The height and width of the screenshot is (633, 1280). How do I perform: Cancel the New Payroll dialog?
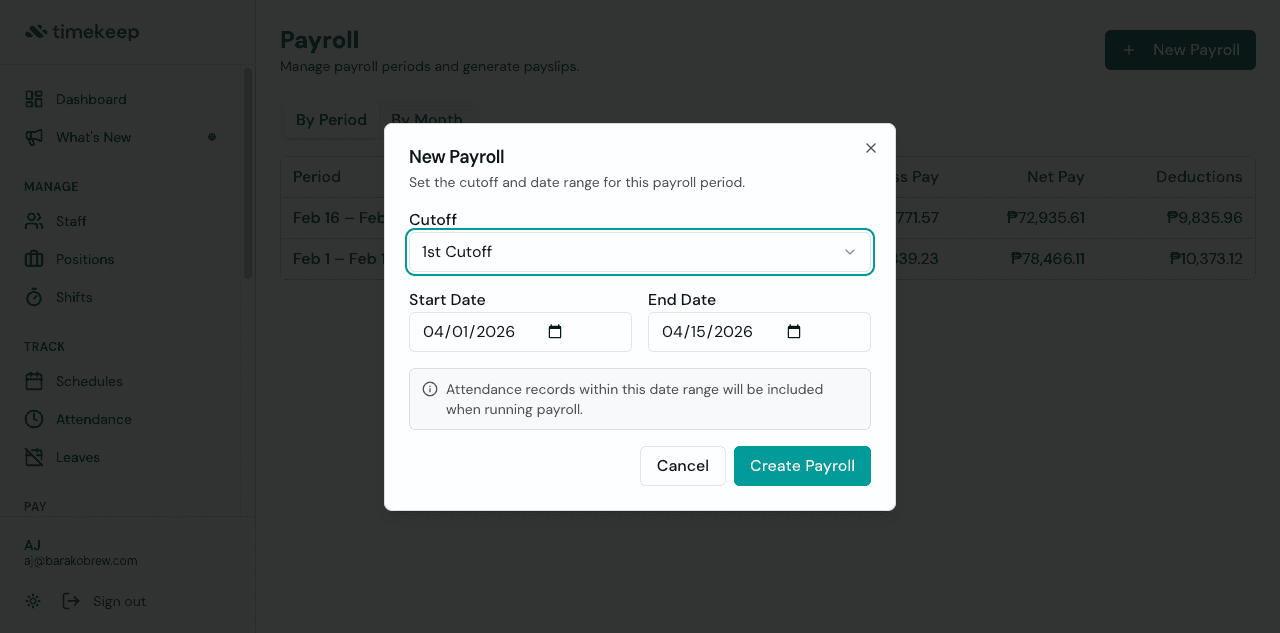click(682, 465)
